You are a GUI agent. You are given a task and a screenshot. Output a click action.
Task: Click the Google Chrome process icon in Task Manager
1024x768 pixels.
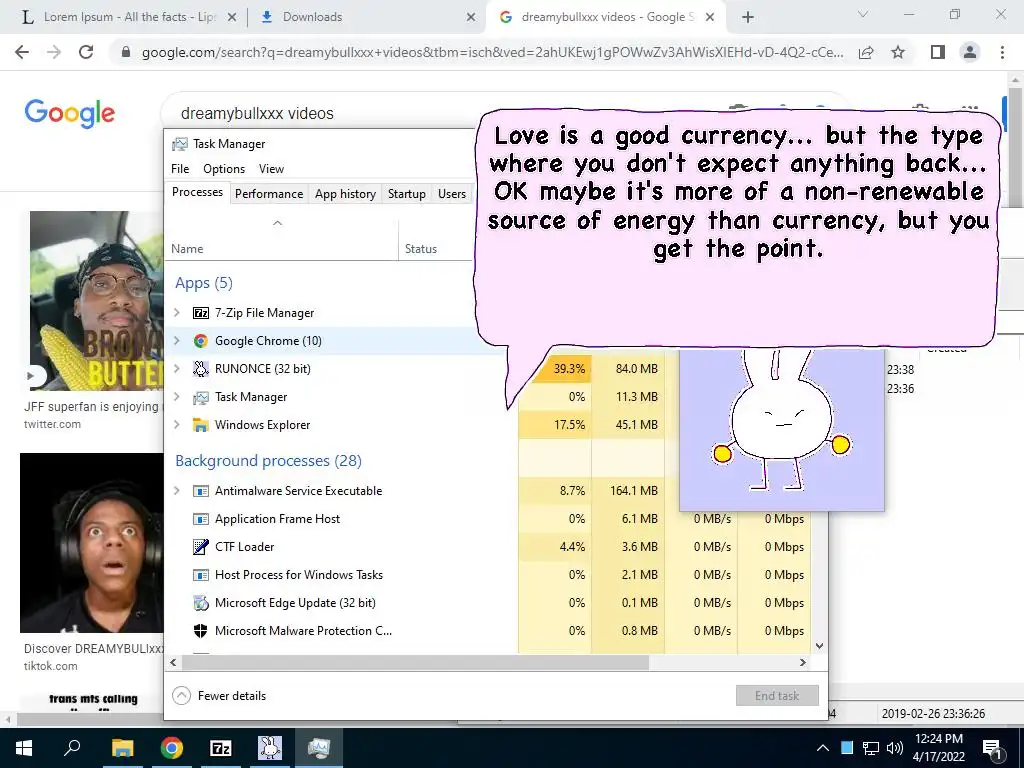tap(200, 341)
